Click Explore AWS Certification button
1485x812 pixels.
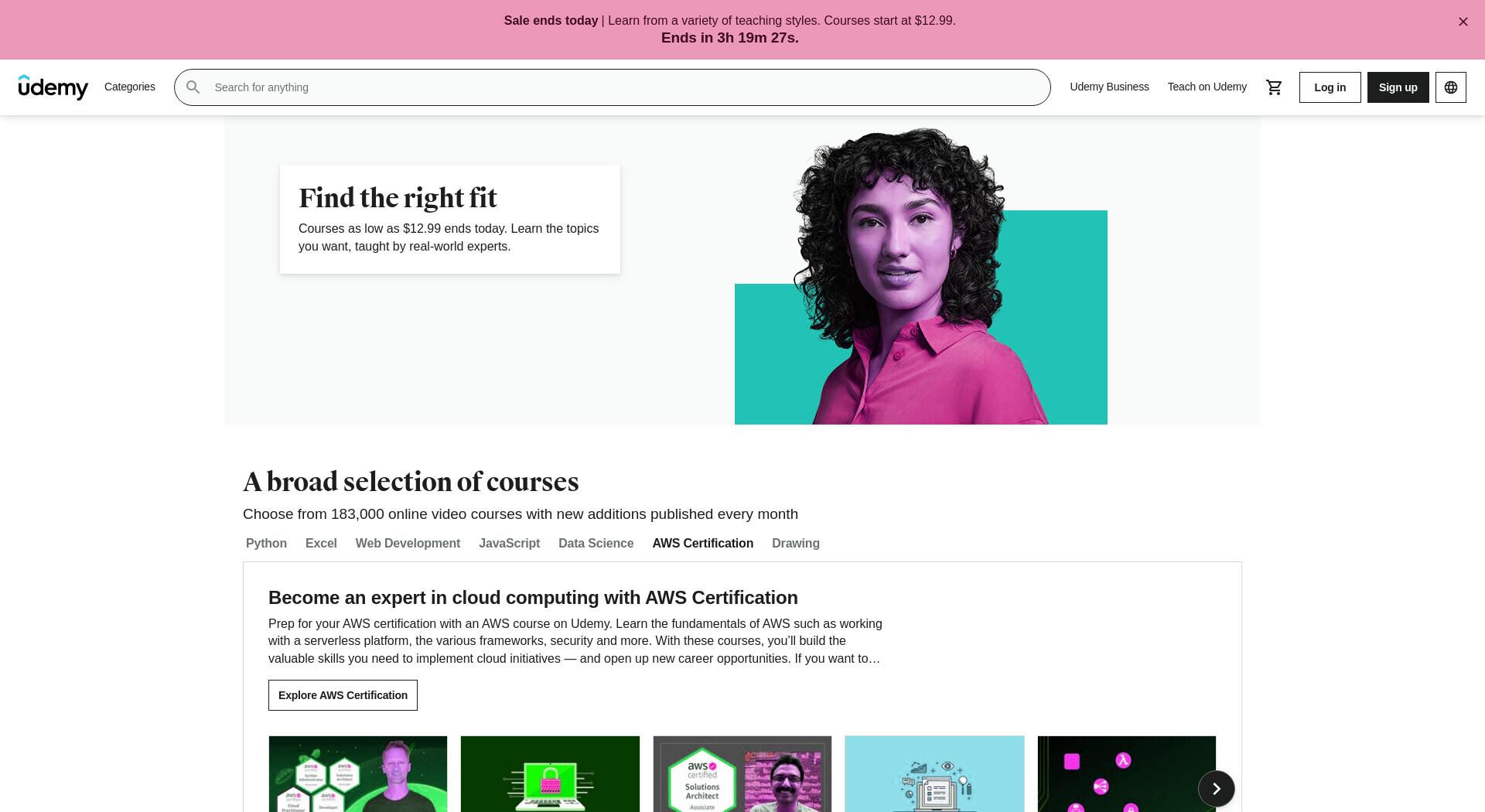[343, 695]
